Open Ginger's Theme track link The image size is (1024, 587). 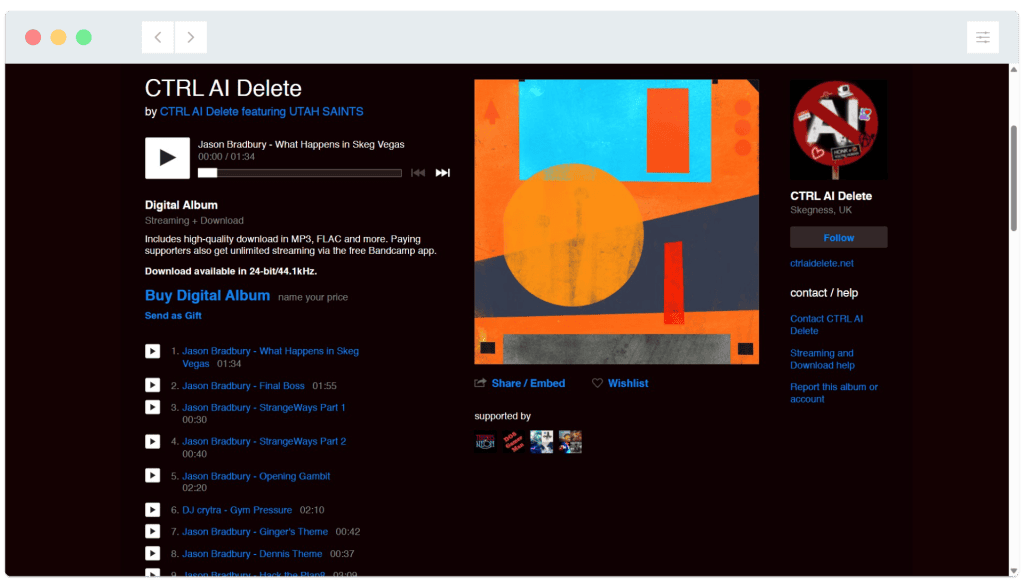tap(255, 531)
